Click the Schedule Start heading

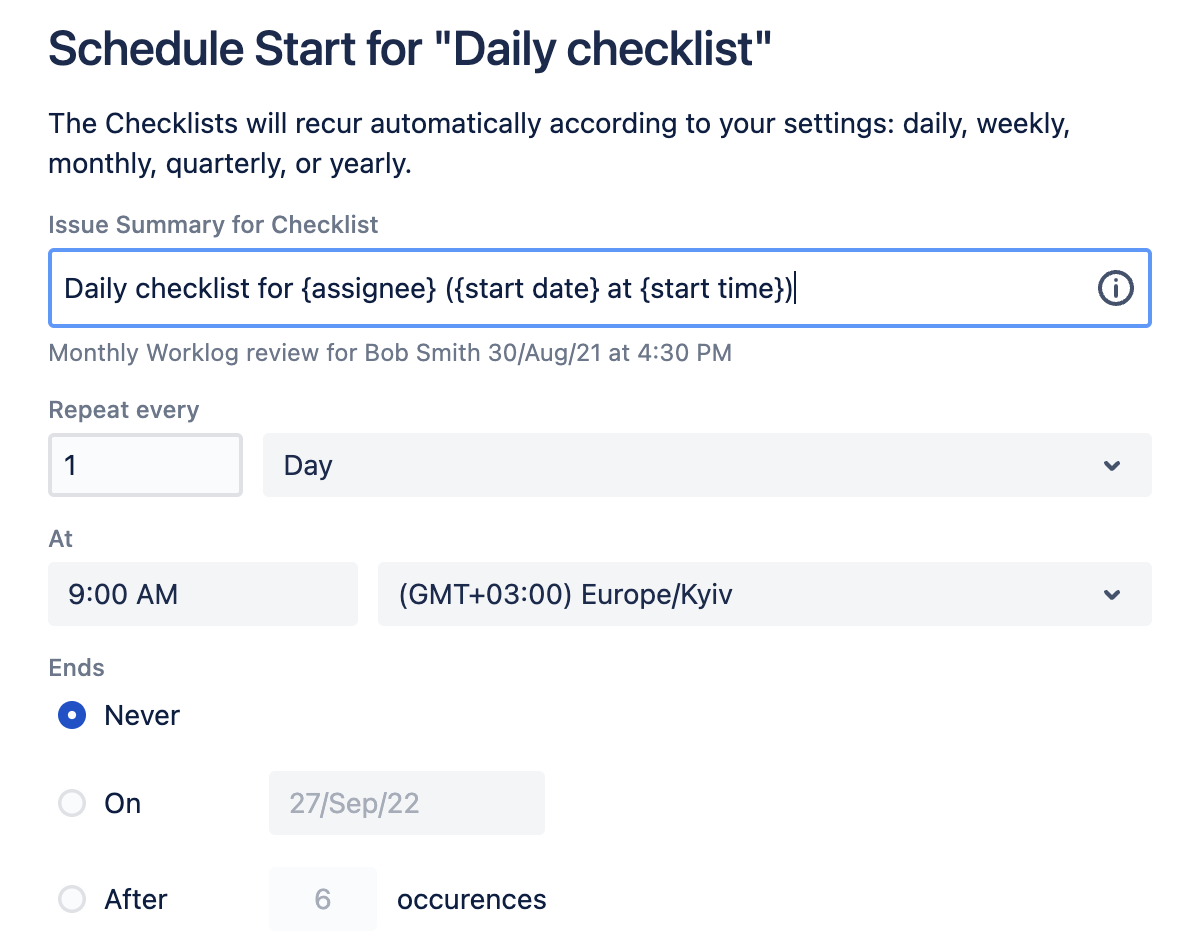410,48
